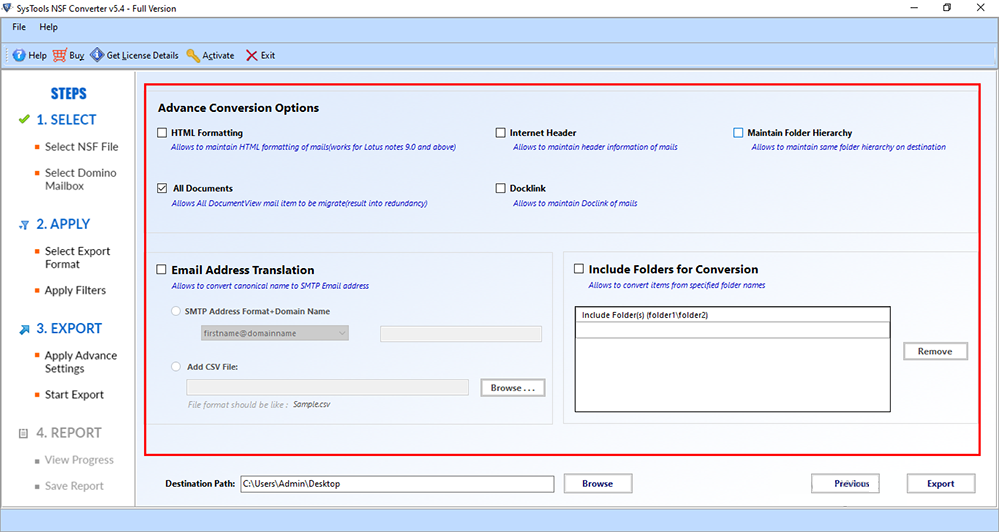Click the Buy shopping cart icon

point(59,55)
